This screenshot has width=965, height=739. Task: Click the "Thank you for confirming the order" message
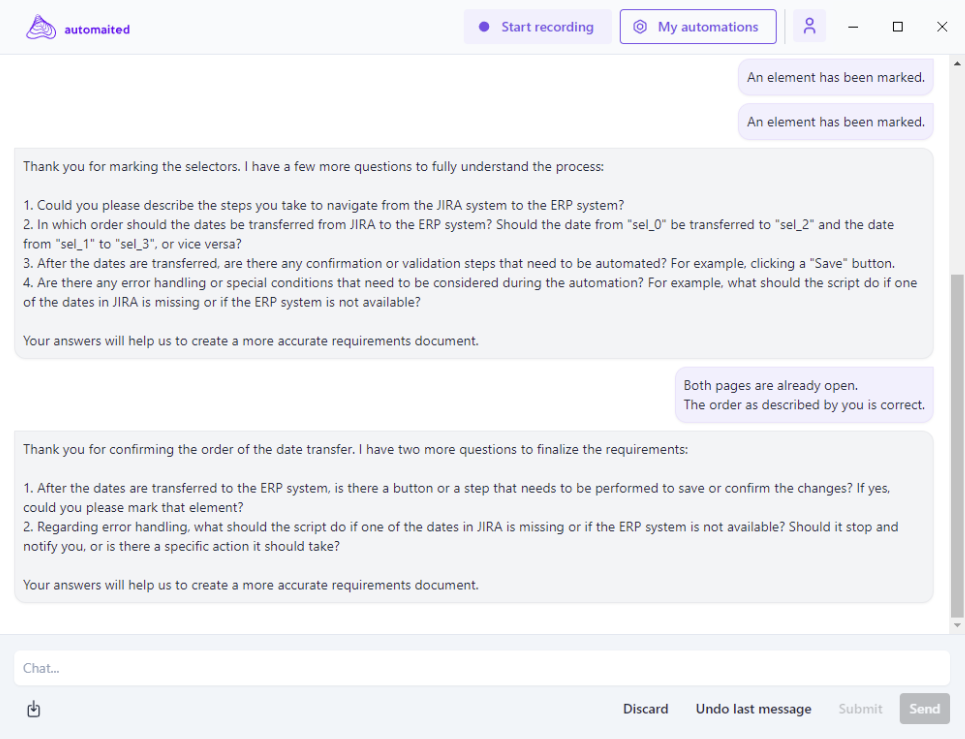[x=473, y=517]
